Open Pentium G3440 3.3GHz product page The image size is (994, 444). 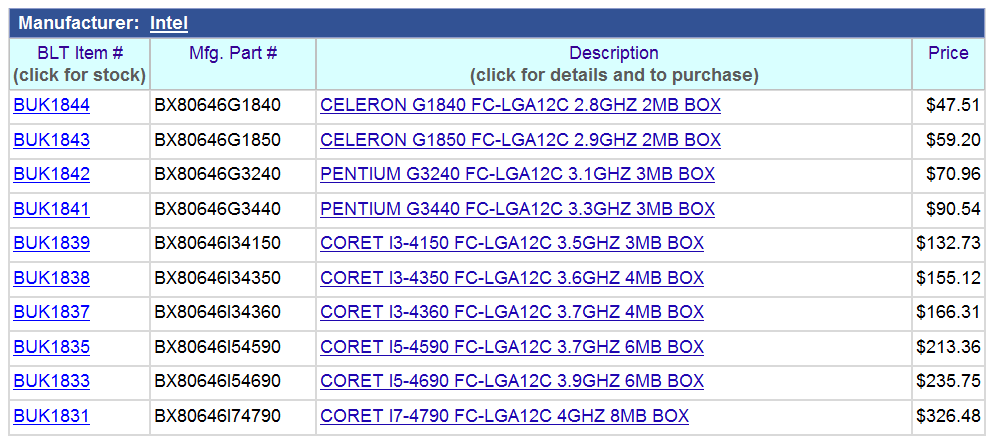click(x=517, y=209)
